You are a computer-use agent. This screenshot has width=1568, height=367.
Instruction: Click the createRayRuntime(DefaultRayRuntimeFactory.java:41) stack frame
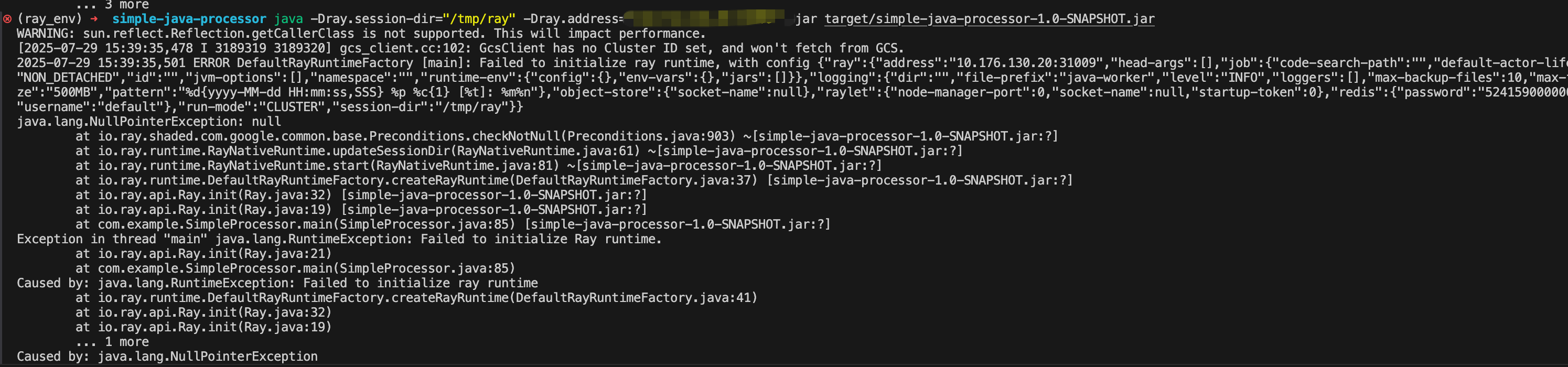pyautogui.click(x=416, y=297)
